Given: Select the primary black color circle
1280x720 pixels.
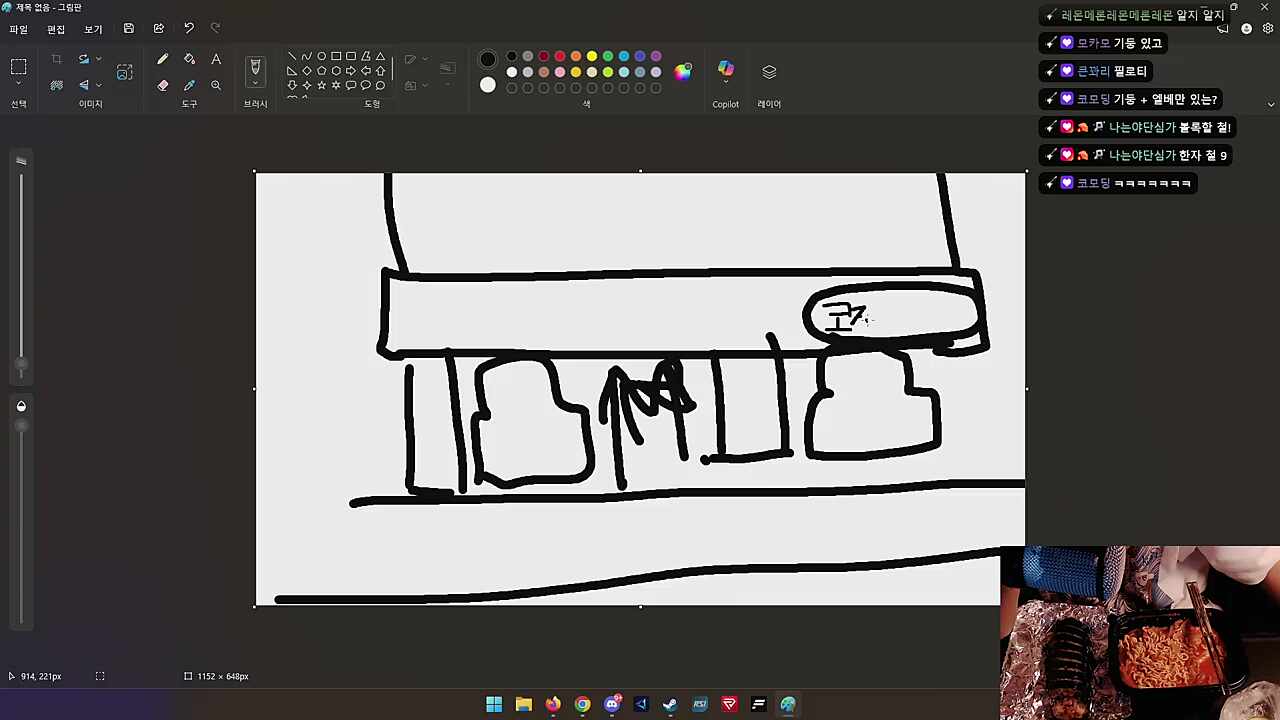Looking at the screenshot, I should click(x=488, y=60).
